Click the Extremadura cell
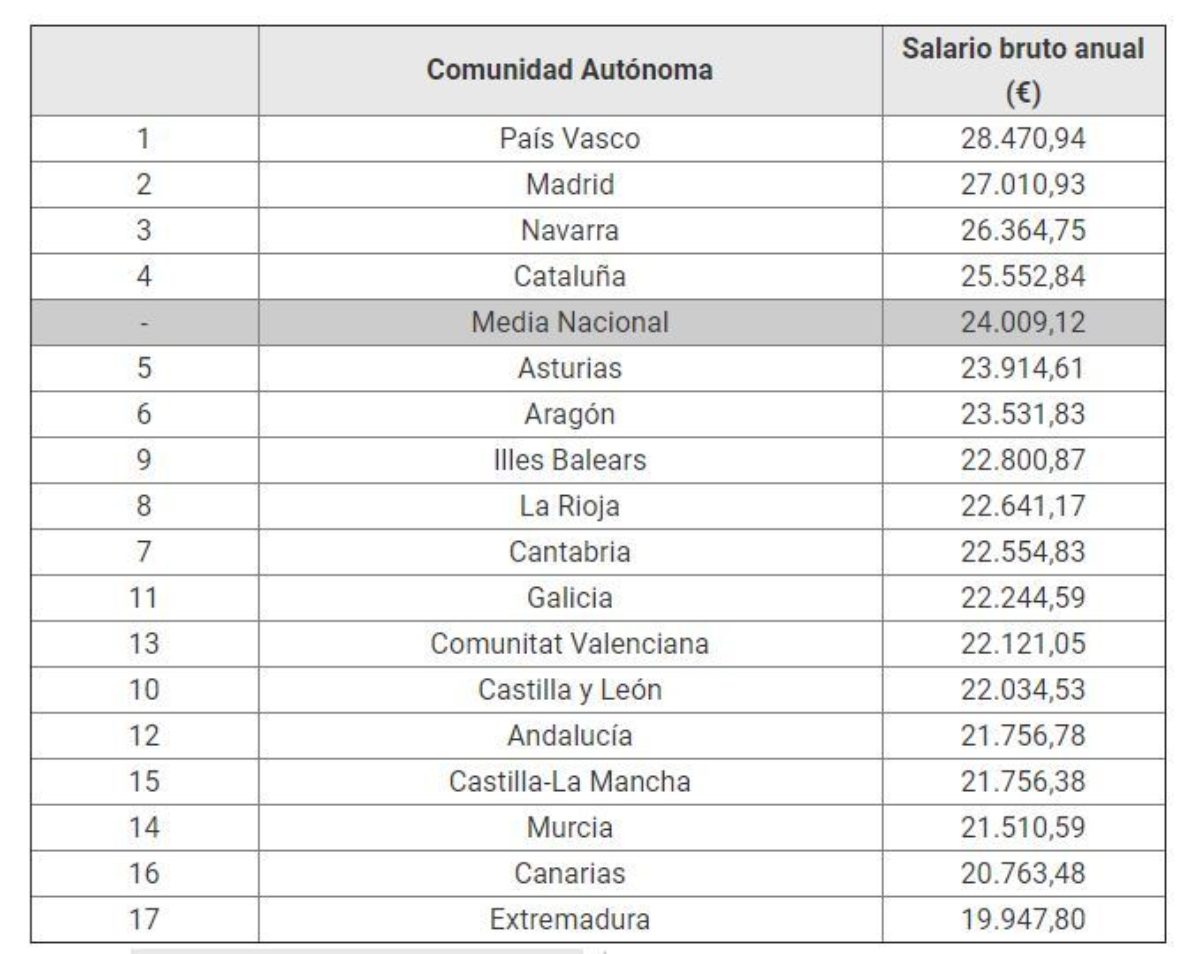The height and width of the screenshot is (954, 1200). (569, 919)
